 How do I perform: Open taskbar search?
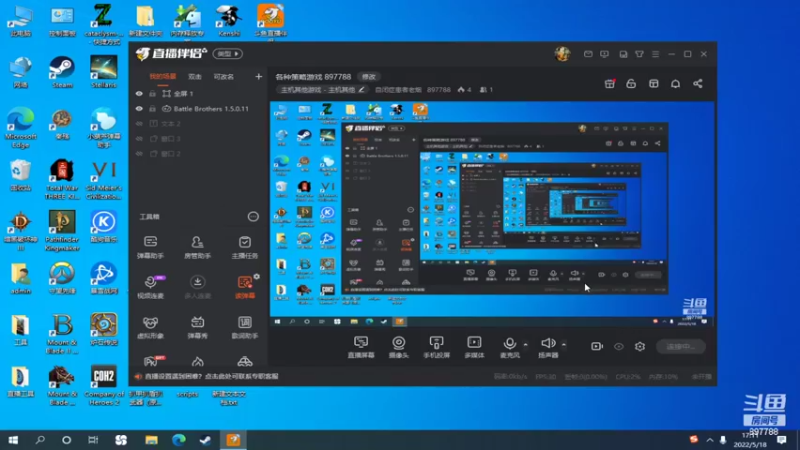pos(40,440)
